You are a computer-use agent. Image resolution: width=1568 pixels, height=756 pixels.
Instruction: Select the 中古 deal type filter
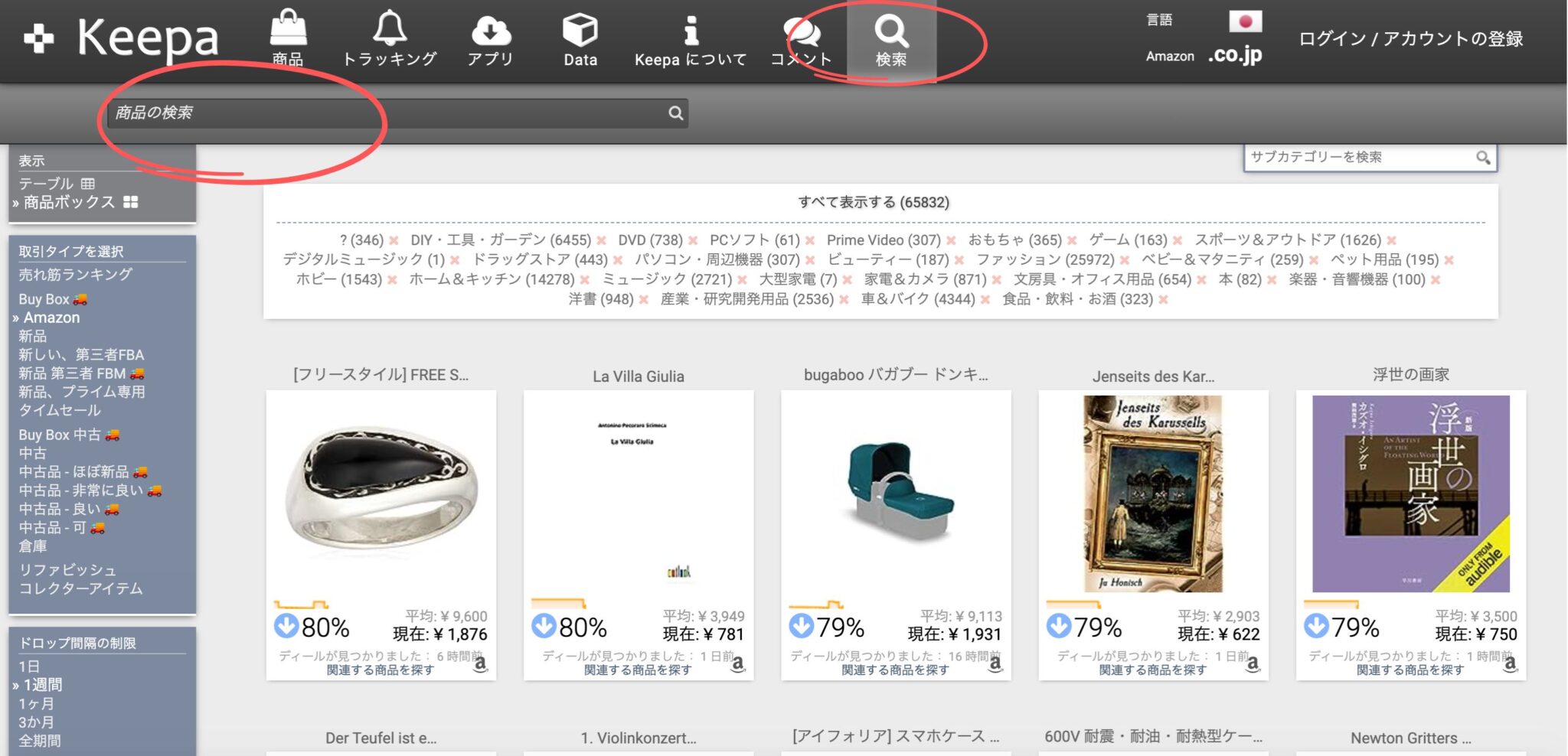point(29,452)
